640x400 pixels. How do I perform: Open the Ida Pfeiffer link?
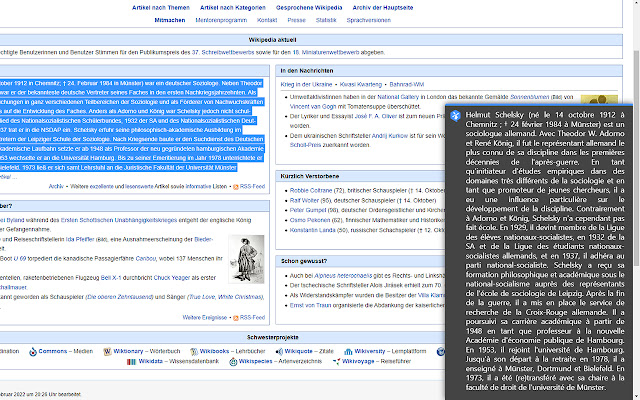(x=80, y=239)
